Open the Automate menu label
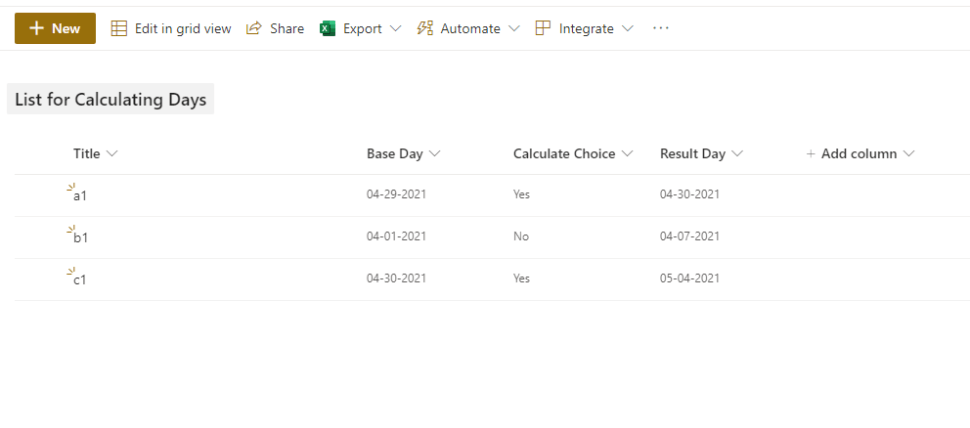The width and height of the screenshot is (970, 428). (470, 28)
